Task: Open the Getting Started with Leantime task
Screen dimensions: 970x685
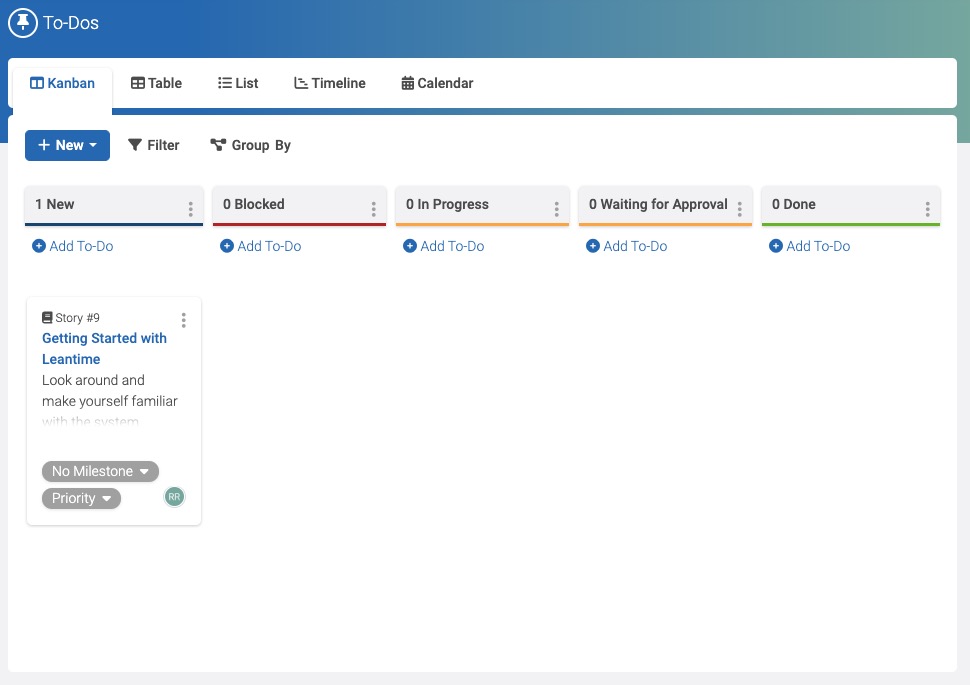Action: coord(104,348)
